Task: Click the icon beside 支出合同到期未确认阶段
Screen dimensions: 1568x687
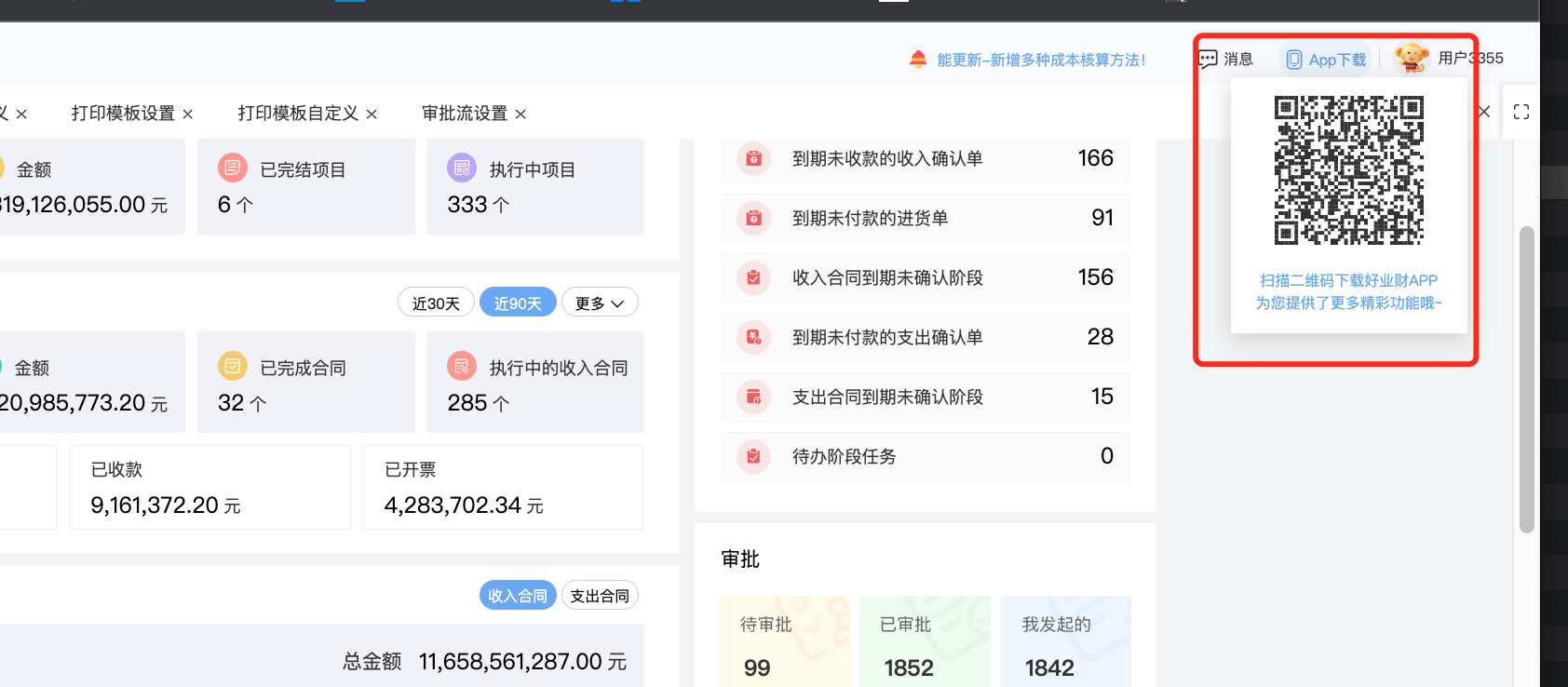Action: coord(753,397)
